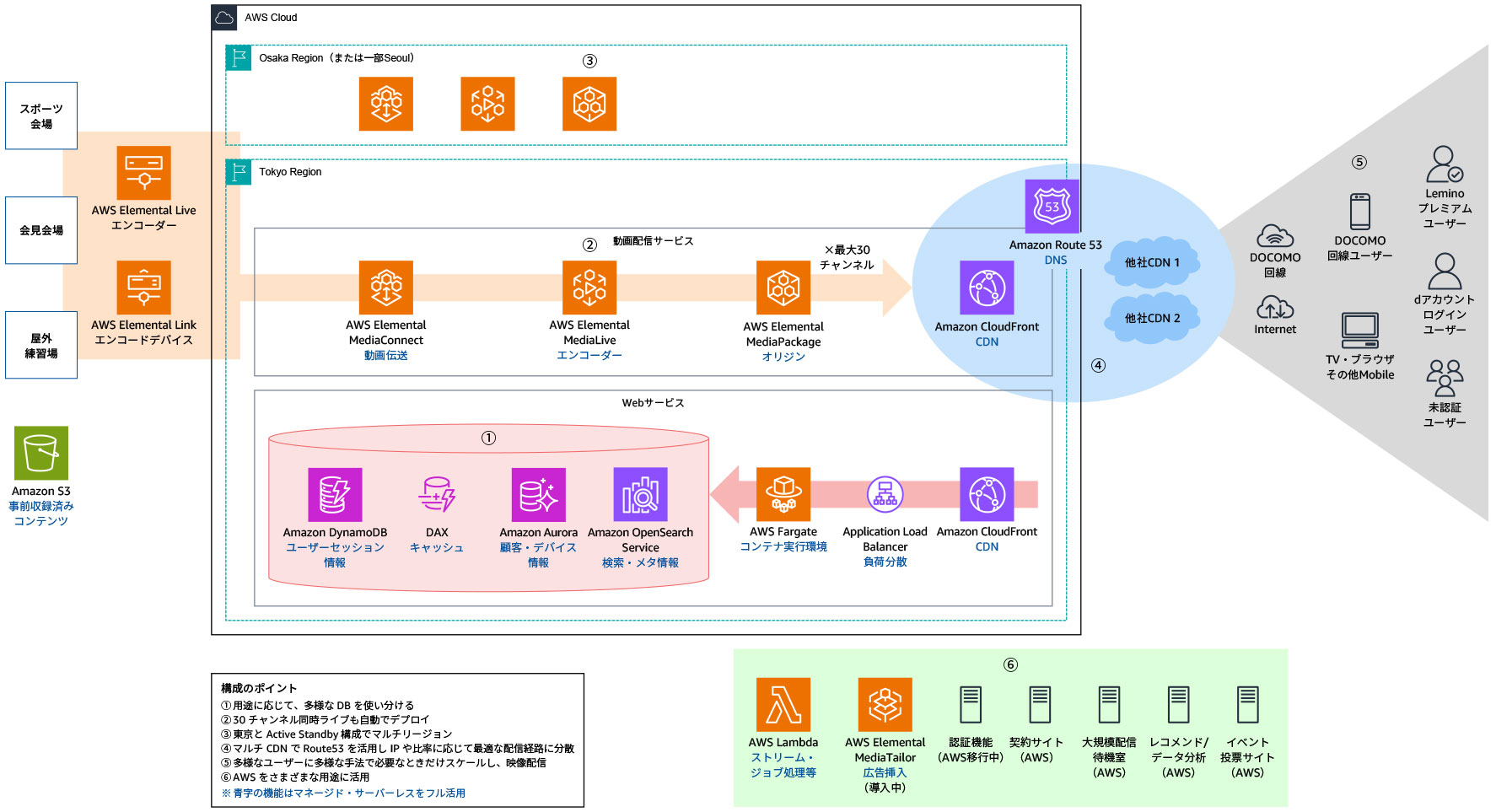This screenshot has height=812, width=1496.
Task: Click the DOCOMO回線 cloud icon
Action: 1275,236
